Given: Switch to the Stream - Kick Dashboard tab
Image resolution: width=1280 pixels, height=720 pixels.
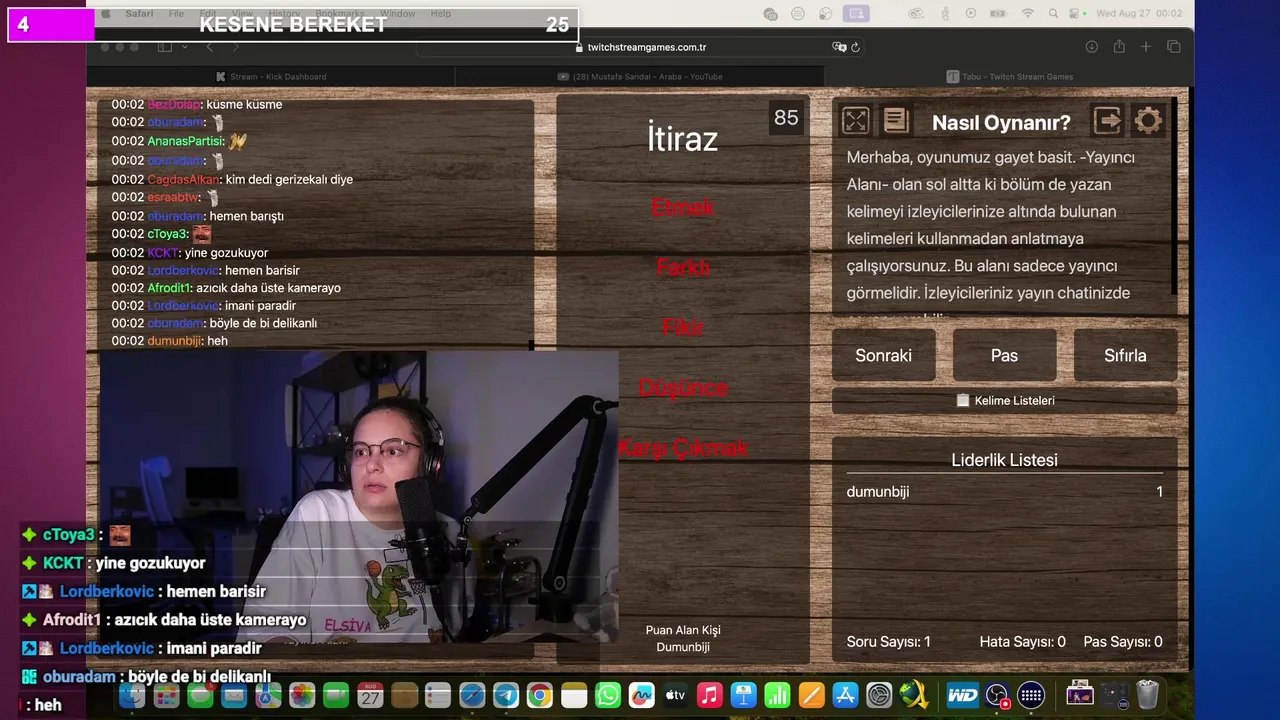Looking at the screenshot, I should [x=271, y=76].
